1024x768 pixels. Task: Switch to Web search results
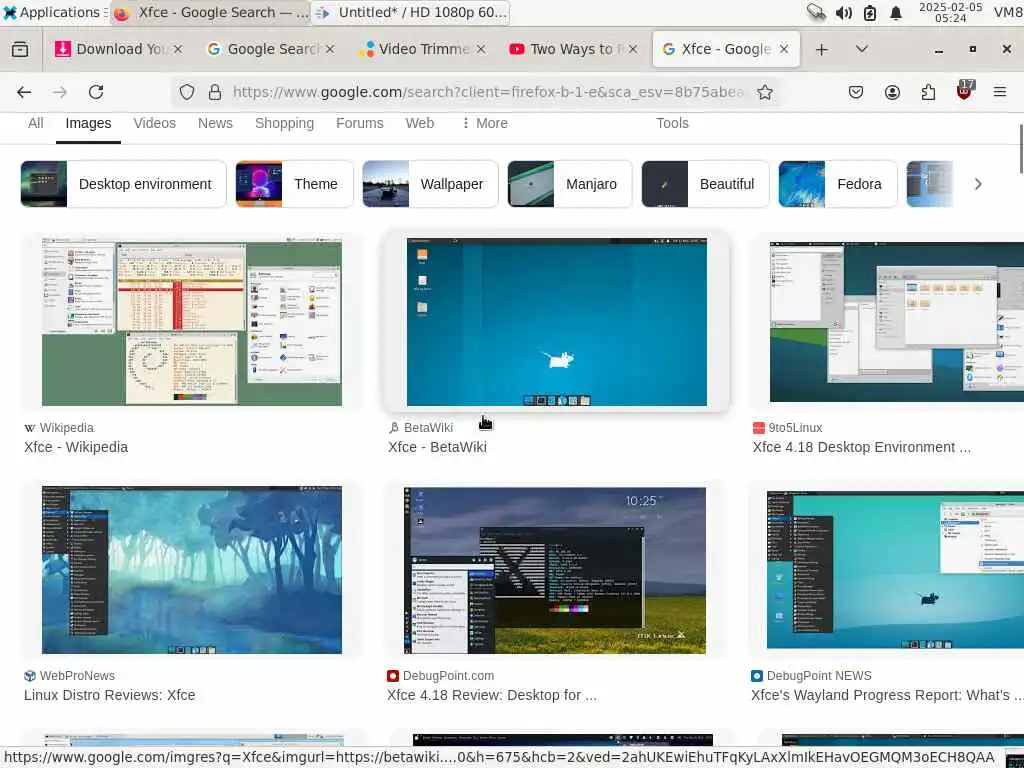coord(419,123)
